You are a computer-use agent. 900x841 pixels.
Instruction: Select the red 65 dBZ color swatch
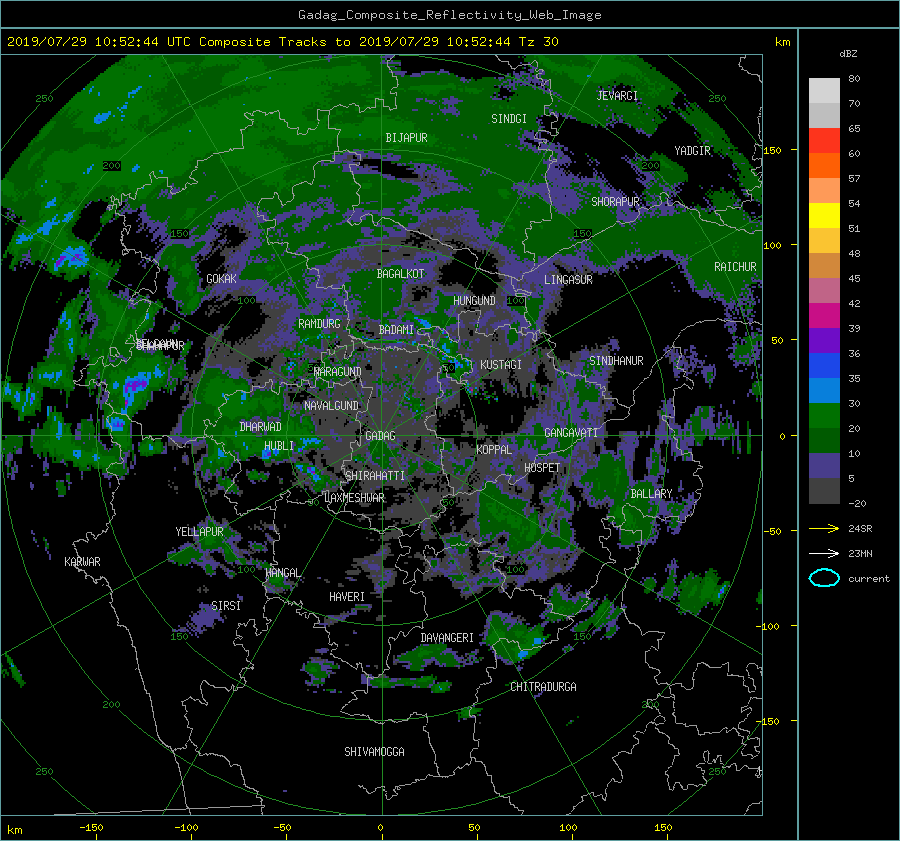click(824, 140)
